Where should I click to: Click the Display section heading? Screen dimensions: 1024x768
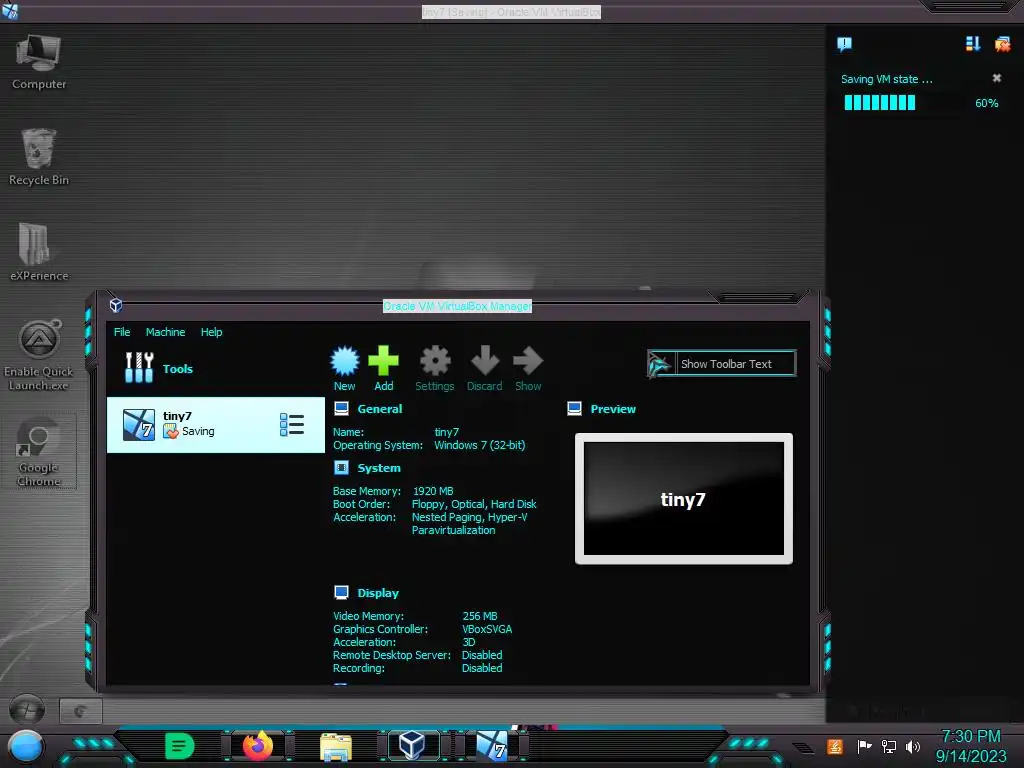pyautogui.click(x=377, y=592)
